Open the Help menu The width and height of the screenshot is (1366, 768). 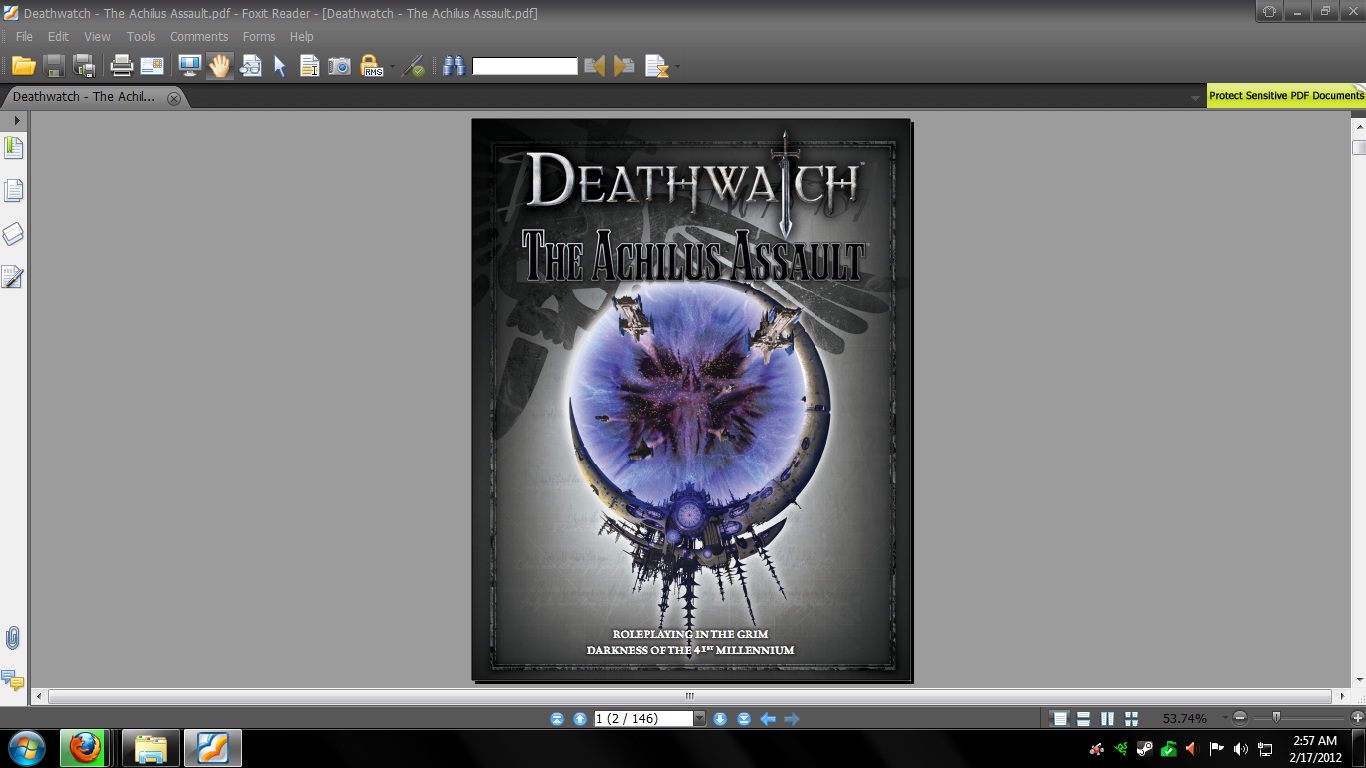[x=302, y=36]
